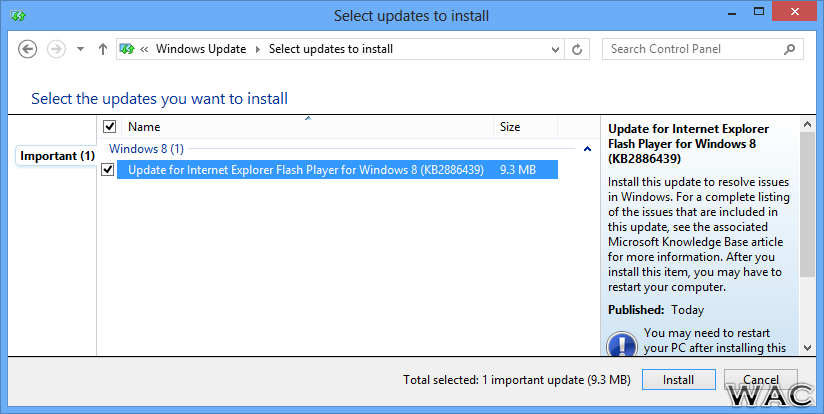This screenshot has height=414, width=824.
Task: Sort the list by Size column
Action: [x=526, y=127]
